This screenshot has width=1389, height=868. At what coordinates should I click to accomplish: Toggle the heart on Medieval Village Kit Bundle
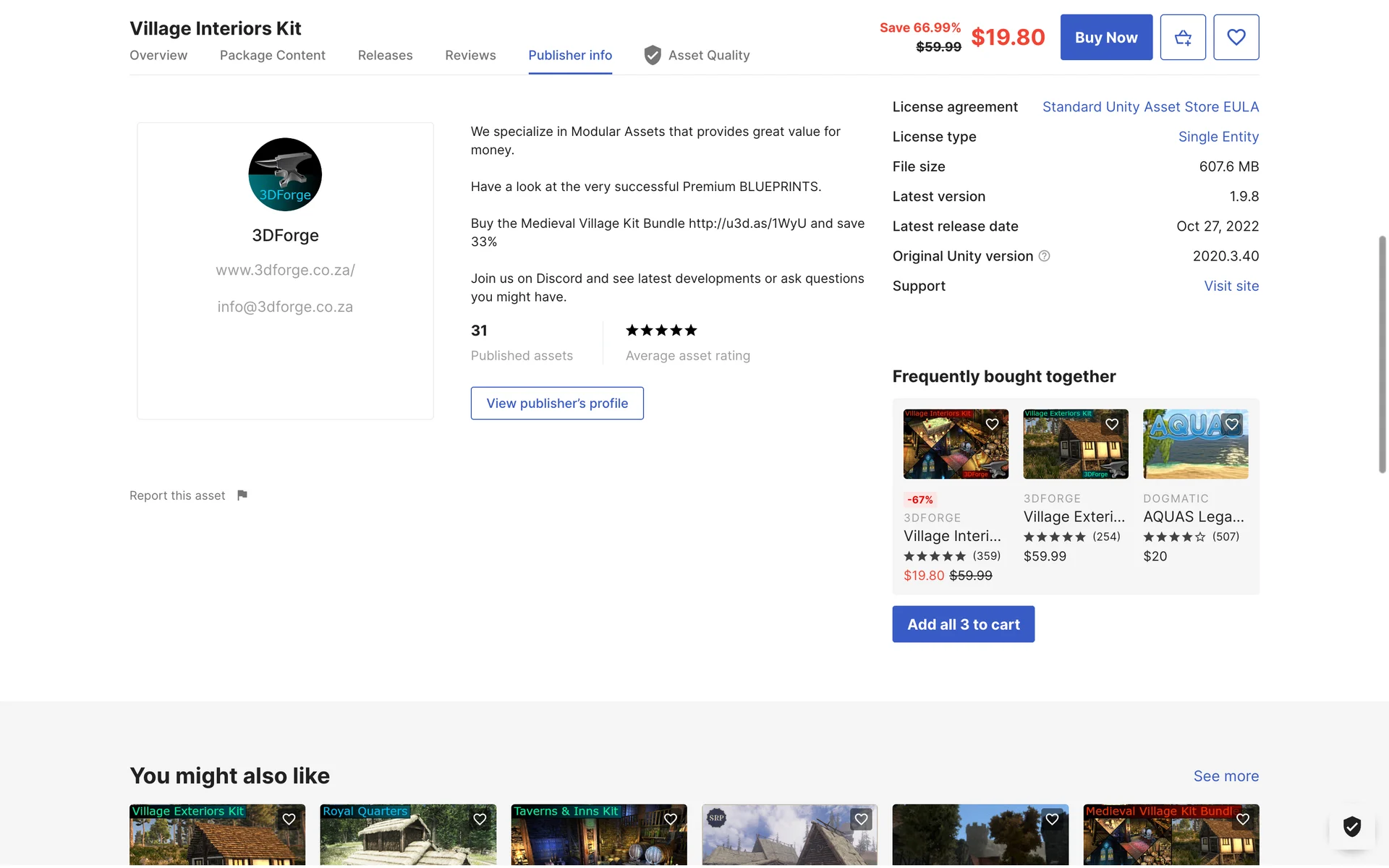[1243, 819]
